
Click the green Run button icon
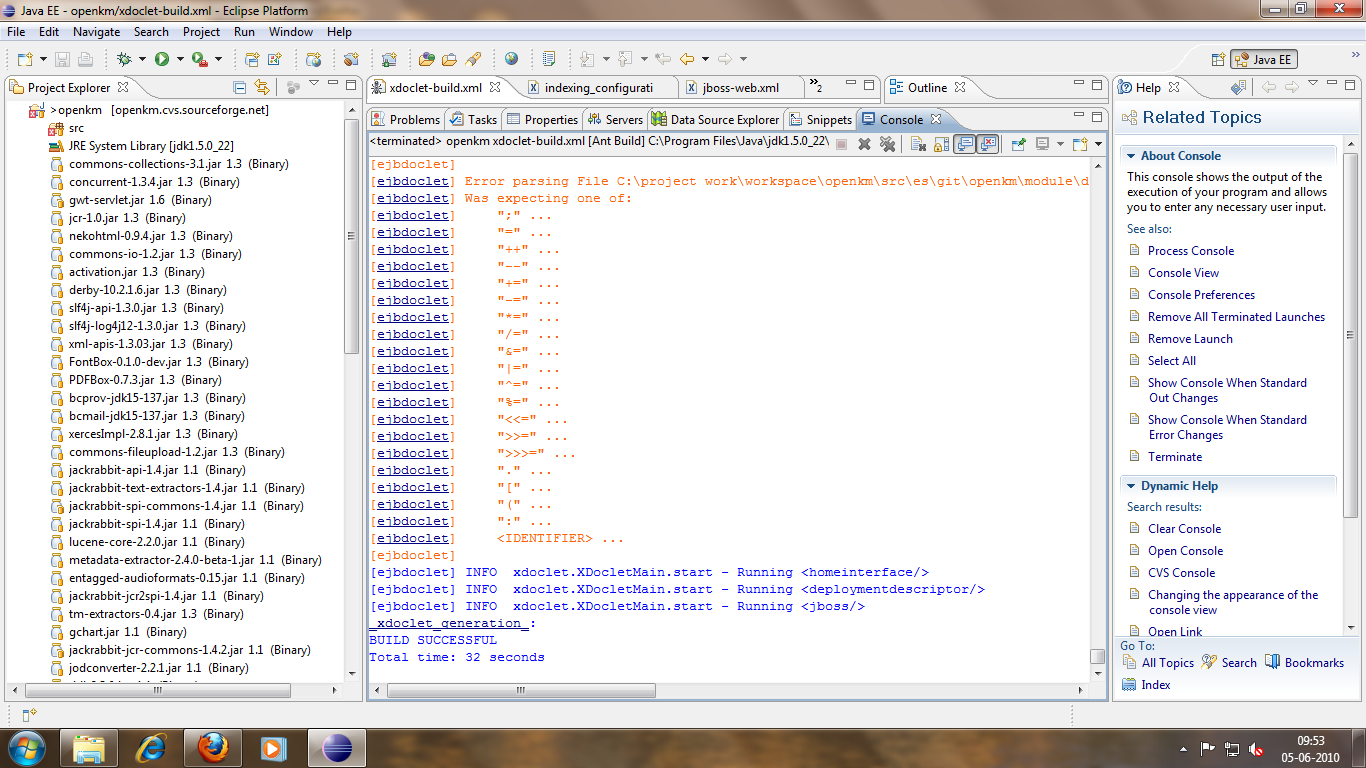click(162, 59)
